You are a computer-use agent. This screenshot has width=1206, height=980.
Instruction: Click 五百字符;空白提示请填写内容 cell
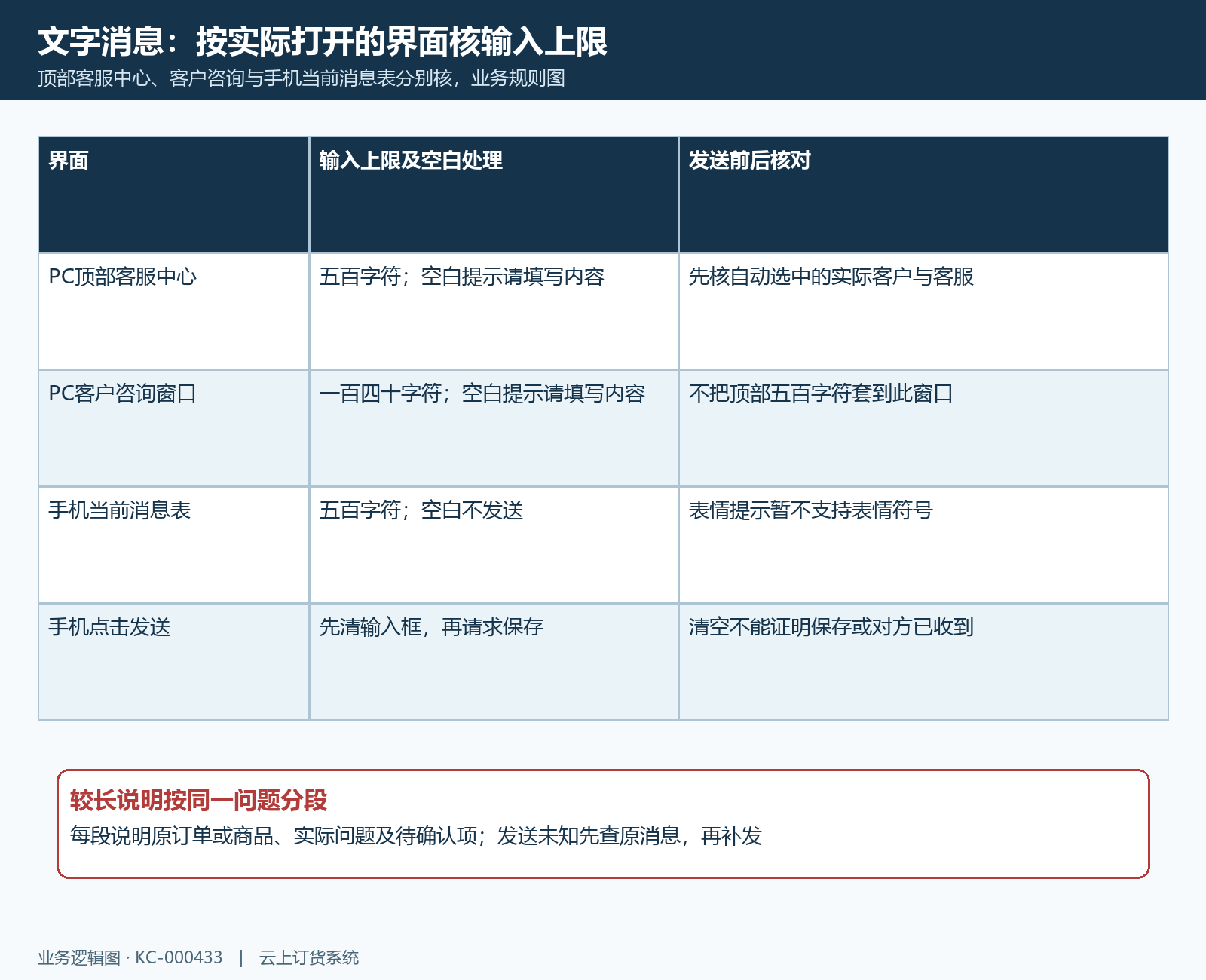tap(494, 311)
